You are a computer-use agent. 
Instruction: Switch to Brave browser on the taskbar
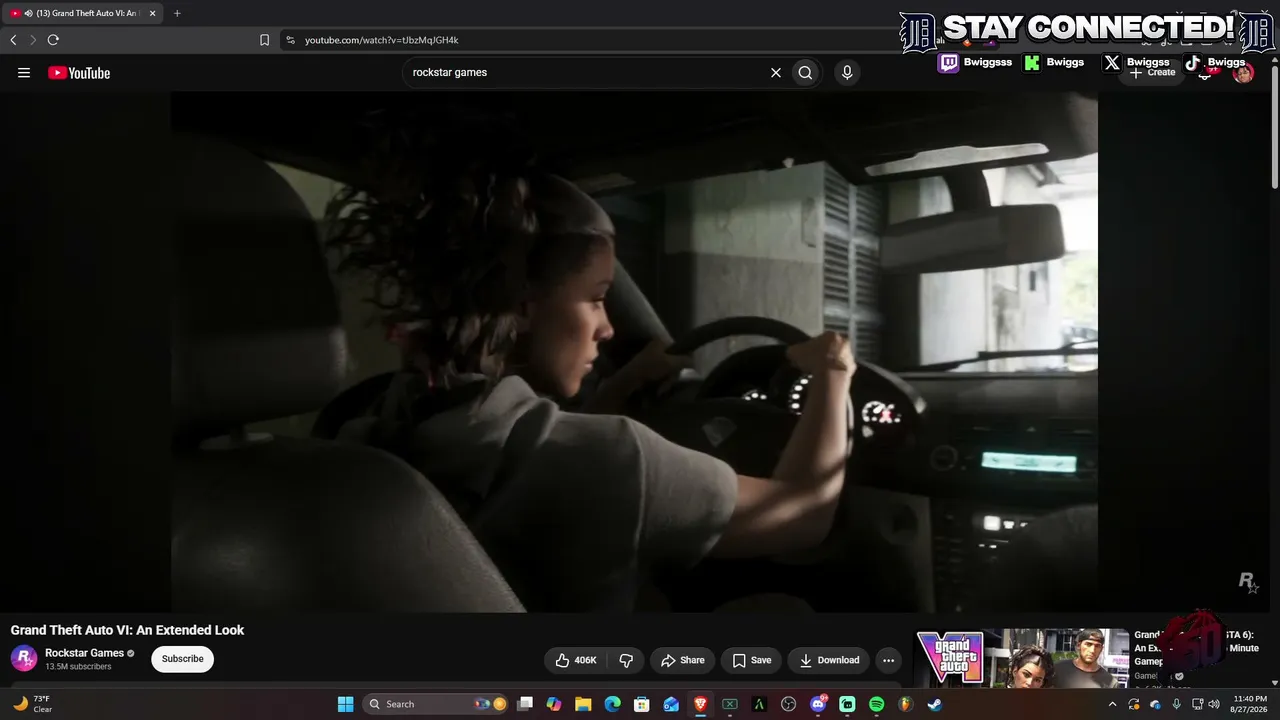[x=700, y=704]
